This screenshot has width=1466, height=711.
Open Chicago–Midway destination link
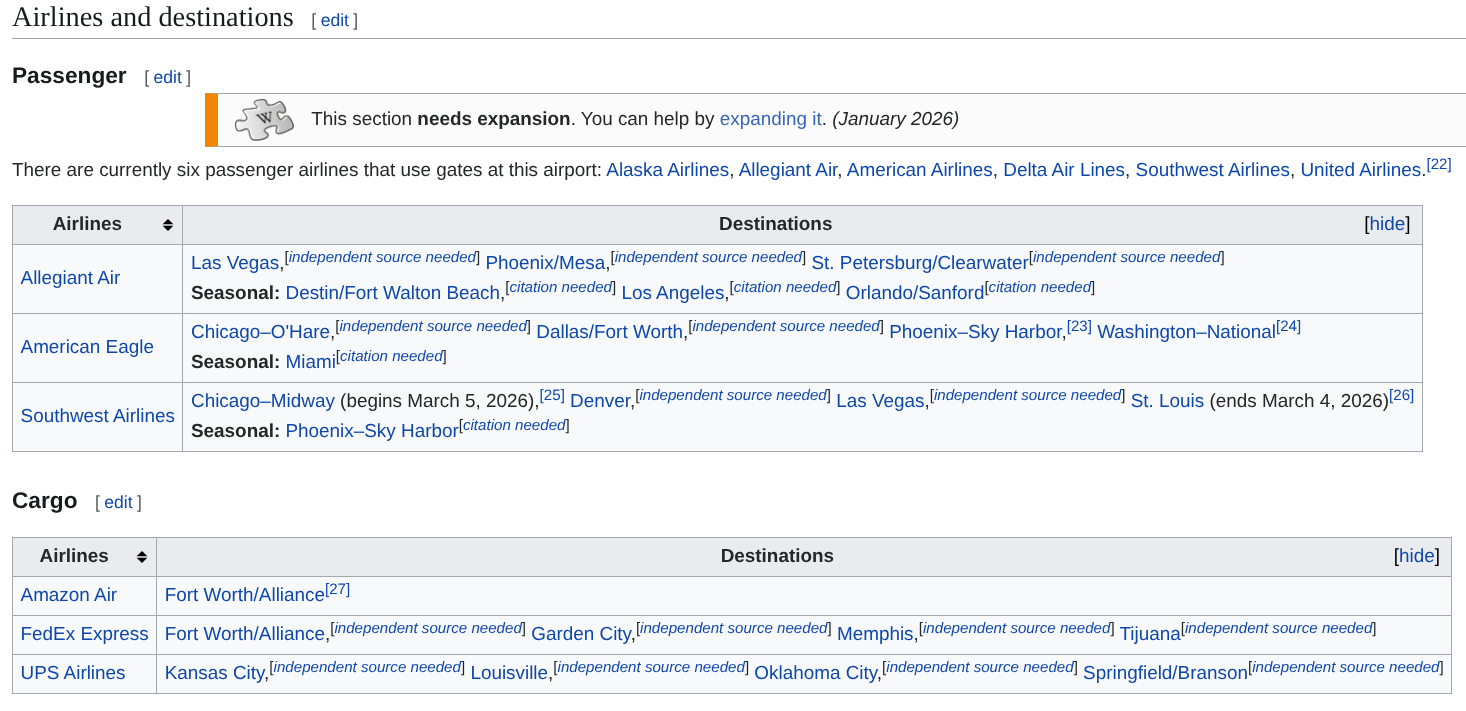(262, 401)
